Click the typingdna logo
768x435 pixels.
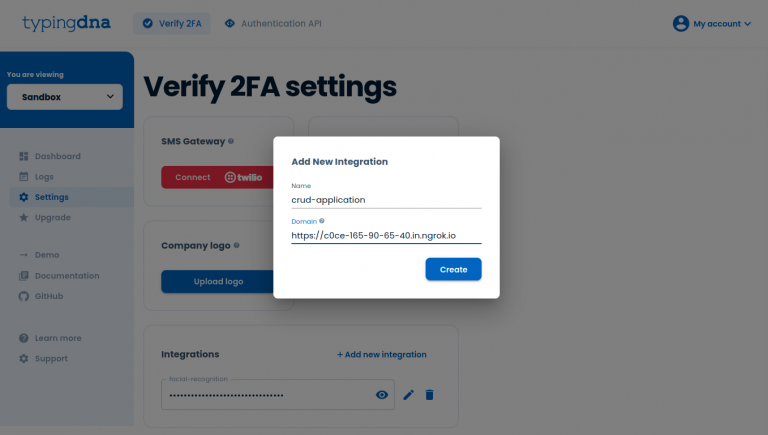pyautogui.click(x=67, y=23)
